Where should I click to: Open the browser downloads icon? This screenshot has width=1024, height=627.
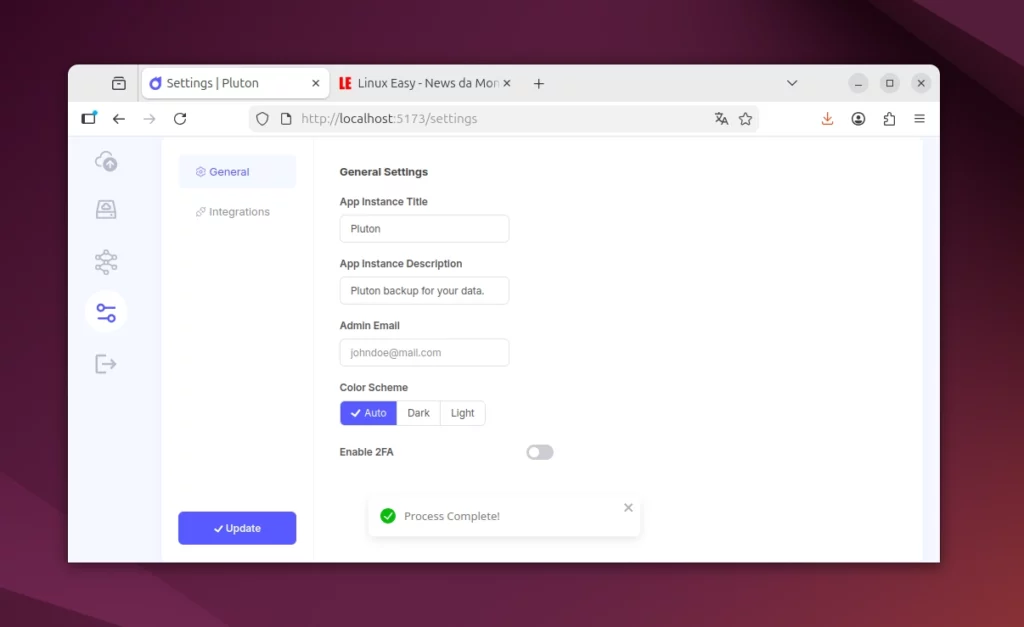827,119
